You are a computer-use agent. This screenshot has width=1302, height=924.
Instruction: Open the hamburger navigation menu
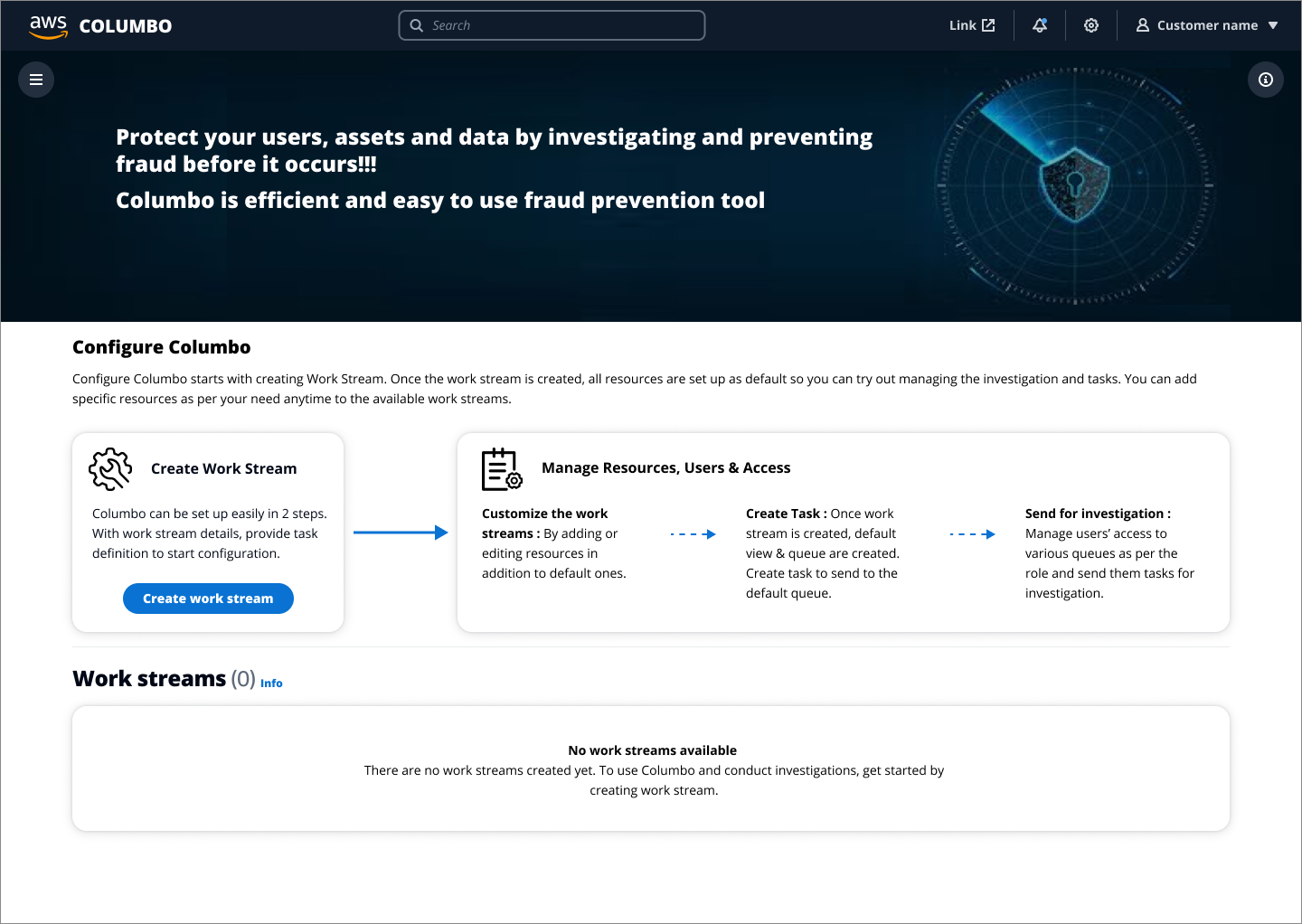(36, 80)
